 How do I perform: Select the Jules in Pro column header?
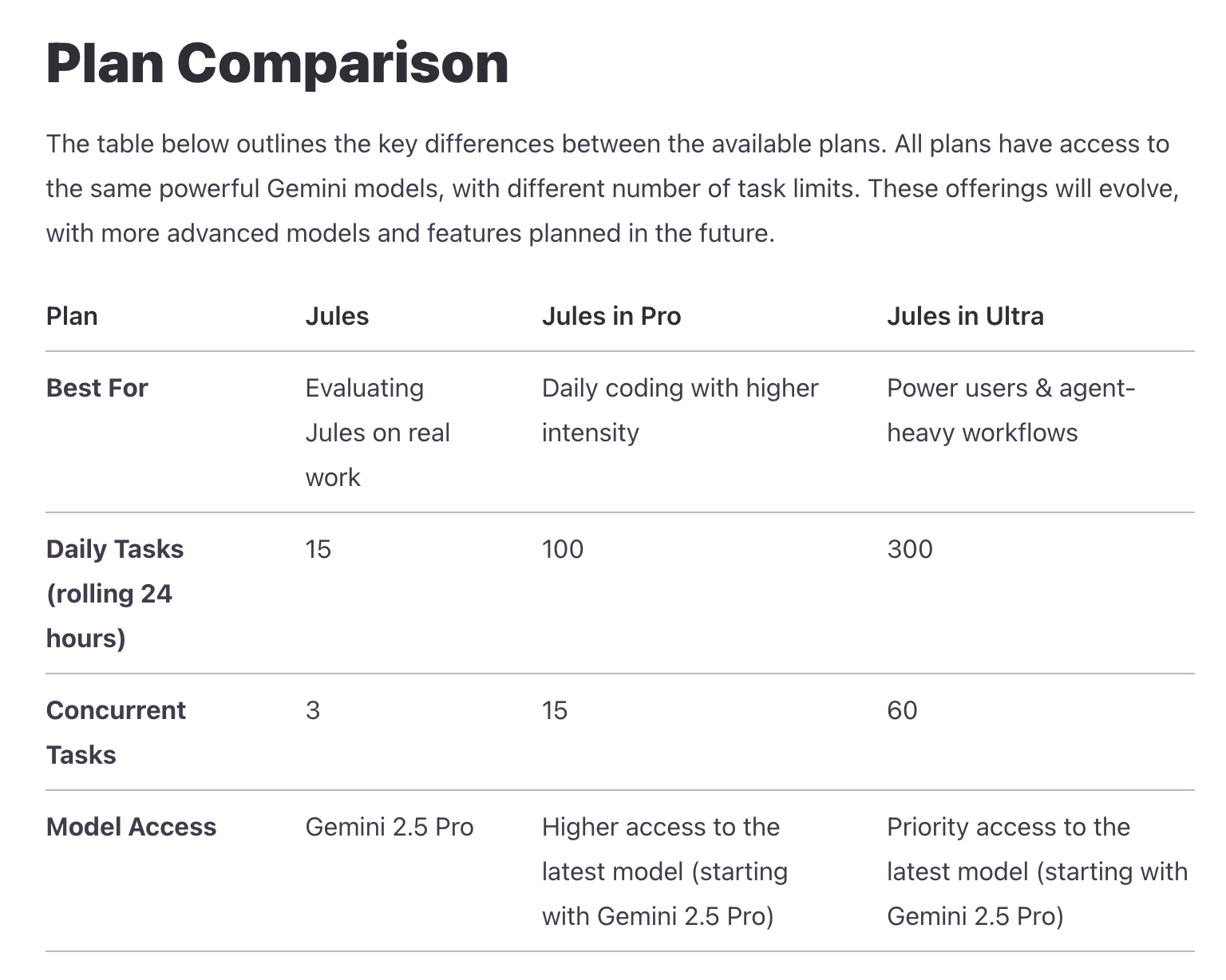611,316
